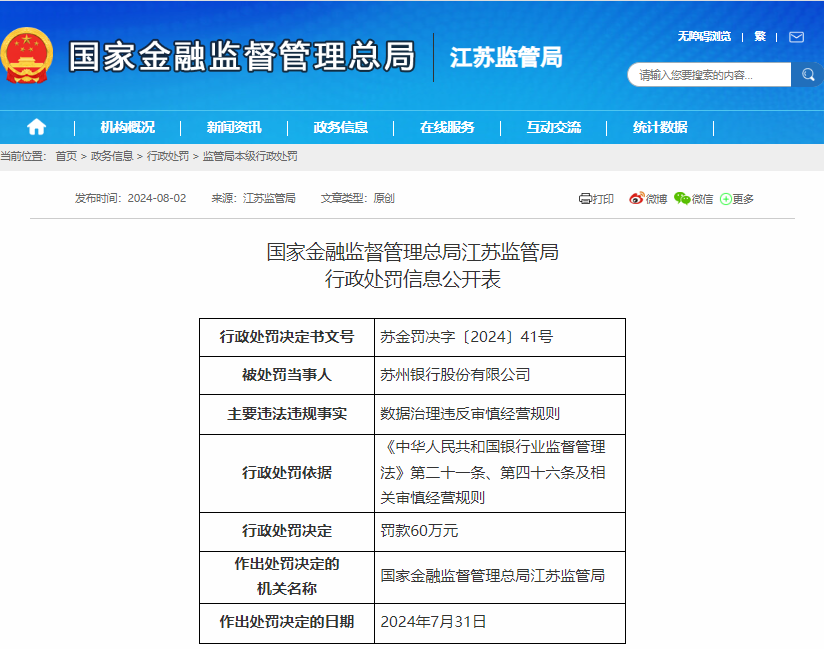Click breadcrumb 首页
The height and width of the screenshot is (649, 824).
point(66,156)
